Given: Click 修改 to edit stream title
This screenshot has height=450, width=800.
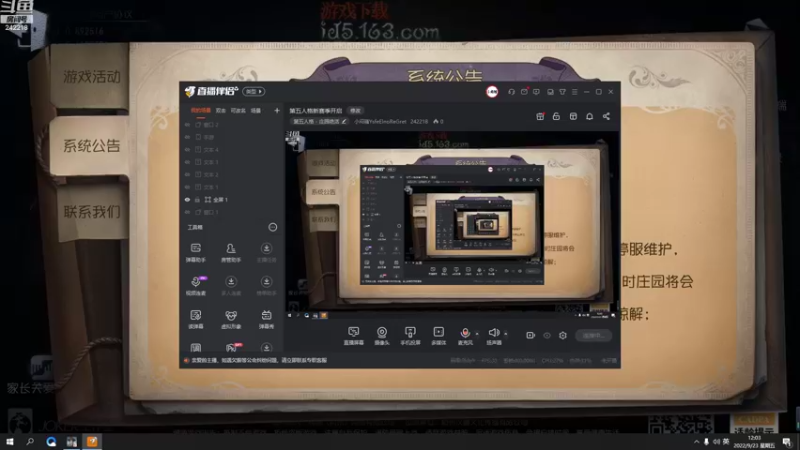Looking at the screenshot, I should (x=355, y=110).
